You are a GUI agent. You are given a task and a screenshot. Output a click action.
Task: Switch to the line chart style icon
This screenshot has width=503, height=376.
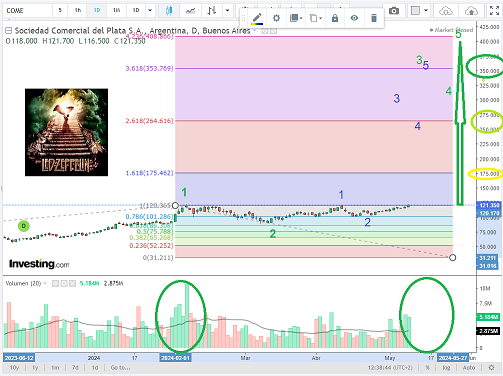pos(191,10)
